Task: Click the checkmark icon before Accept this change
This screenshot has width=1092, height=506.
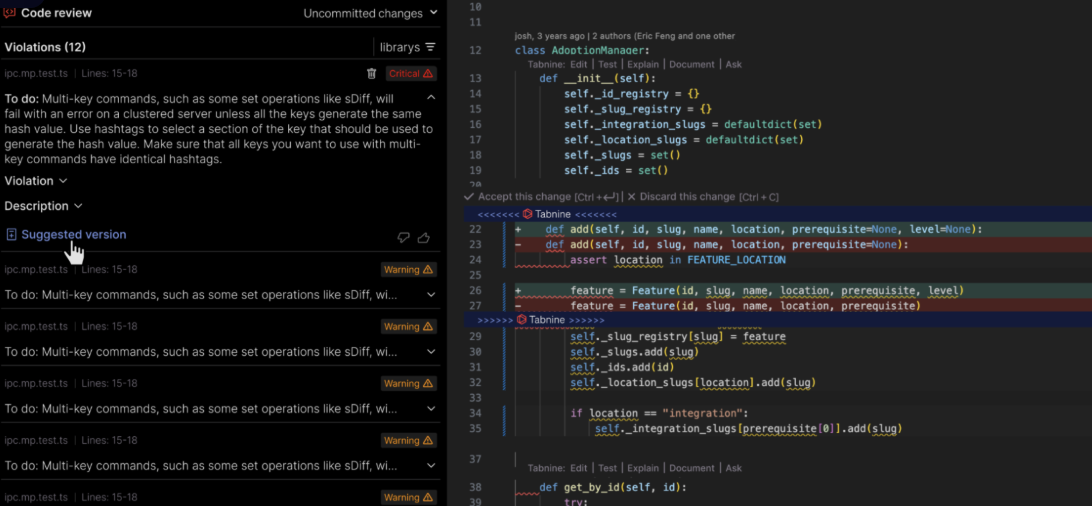Action: [469, 197]
